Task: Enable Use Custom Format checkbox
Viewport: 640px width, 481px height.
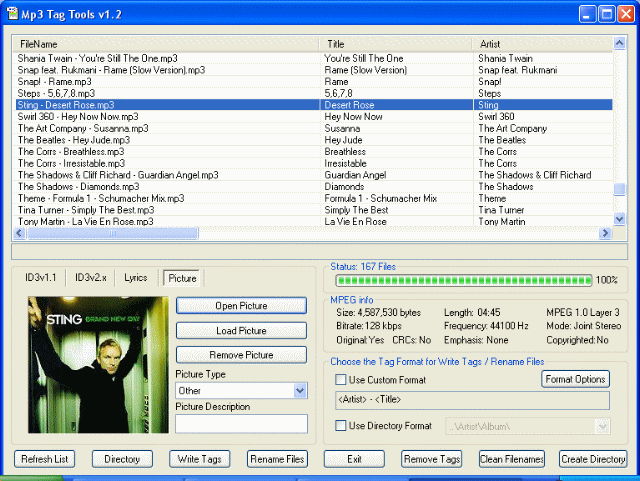Action: pyautogui.click(x=340, y=380)
